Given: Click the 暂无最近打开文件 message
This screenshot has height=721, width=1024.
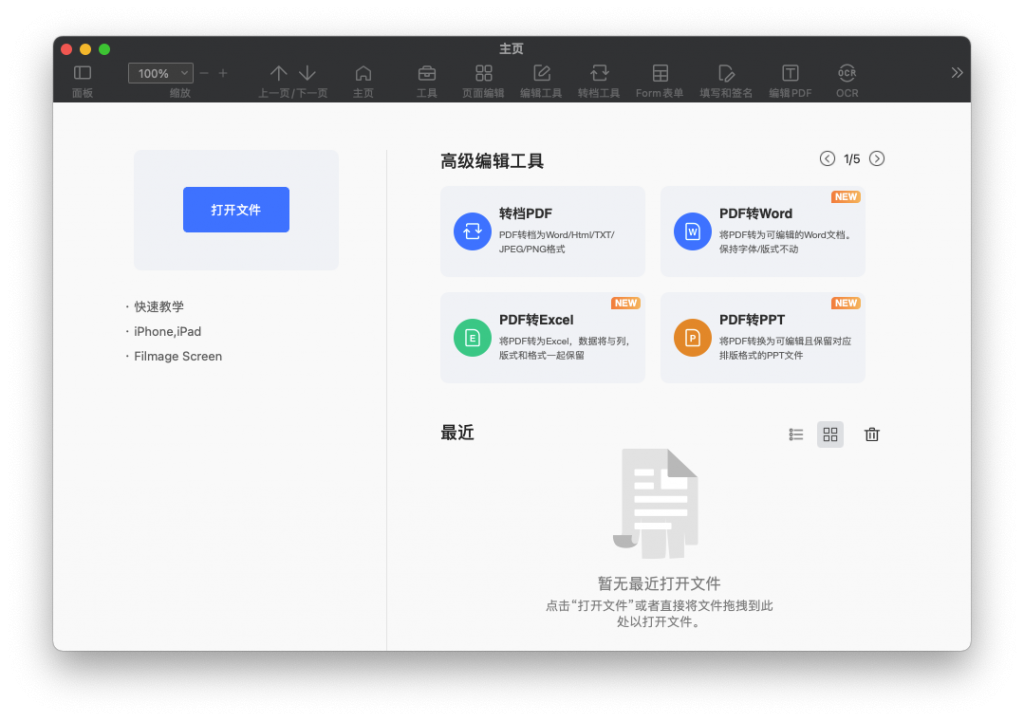Looking at the screenshot, I should pos(659,583).
